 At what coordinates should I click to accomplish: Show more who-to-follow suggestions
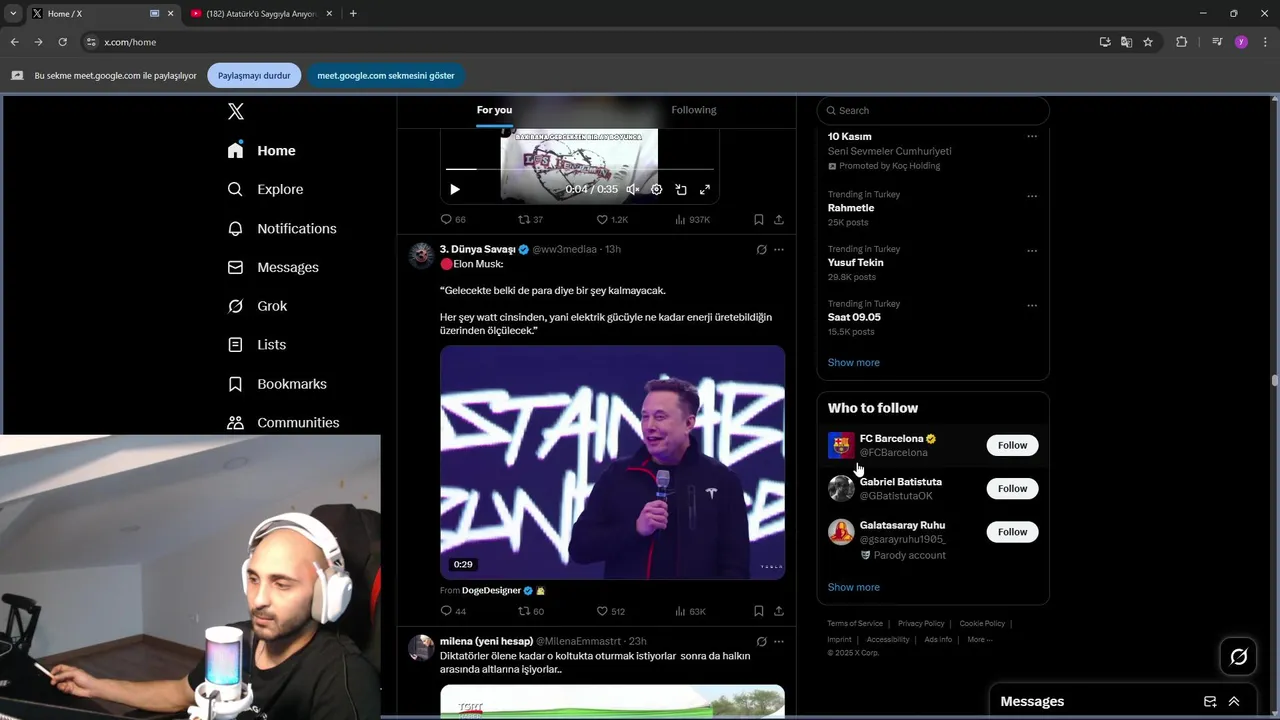click(854, 587)
